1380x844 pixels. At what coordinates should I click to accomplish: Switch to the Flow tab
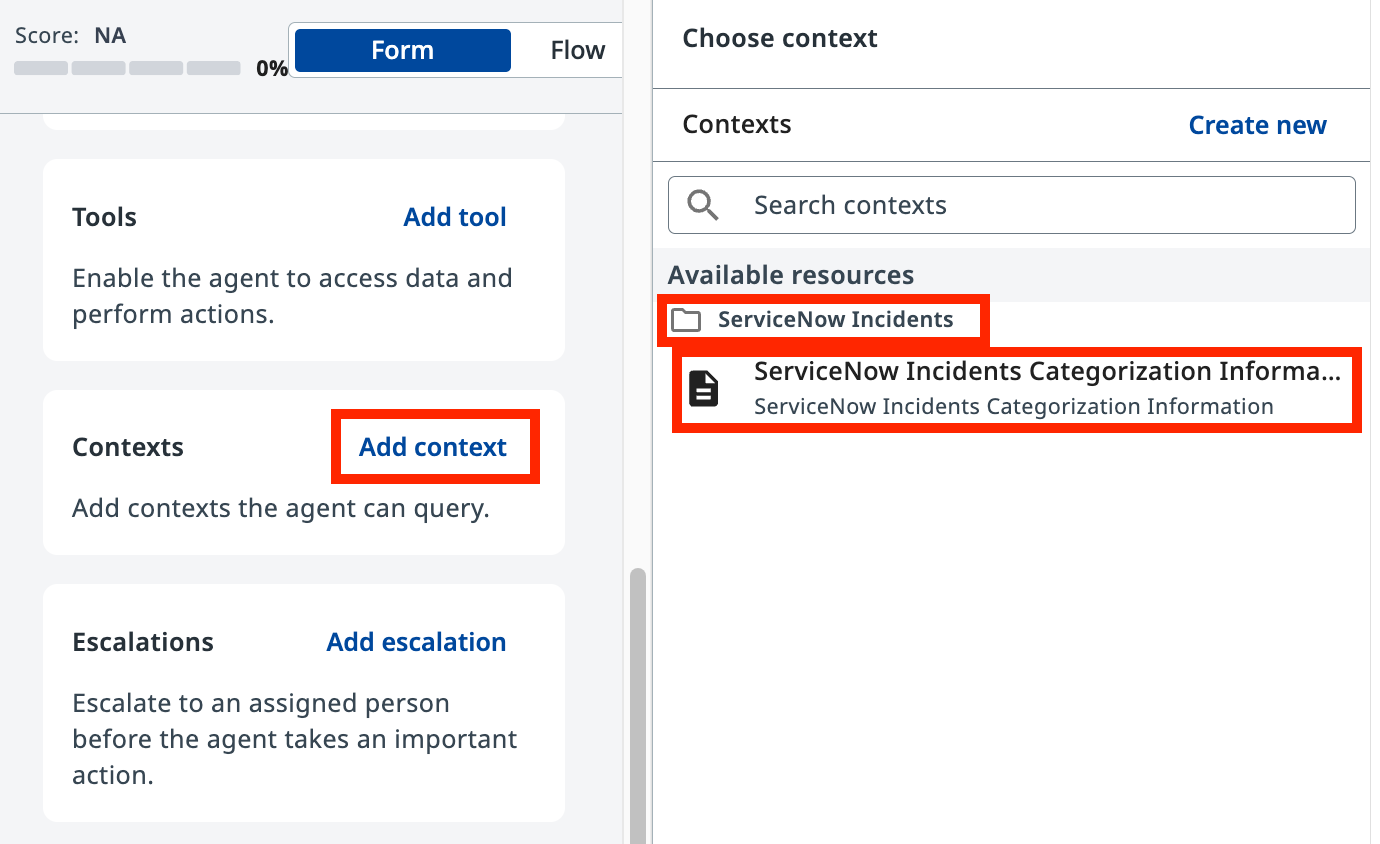click(x=577, y=50)
